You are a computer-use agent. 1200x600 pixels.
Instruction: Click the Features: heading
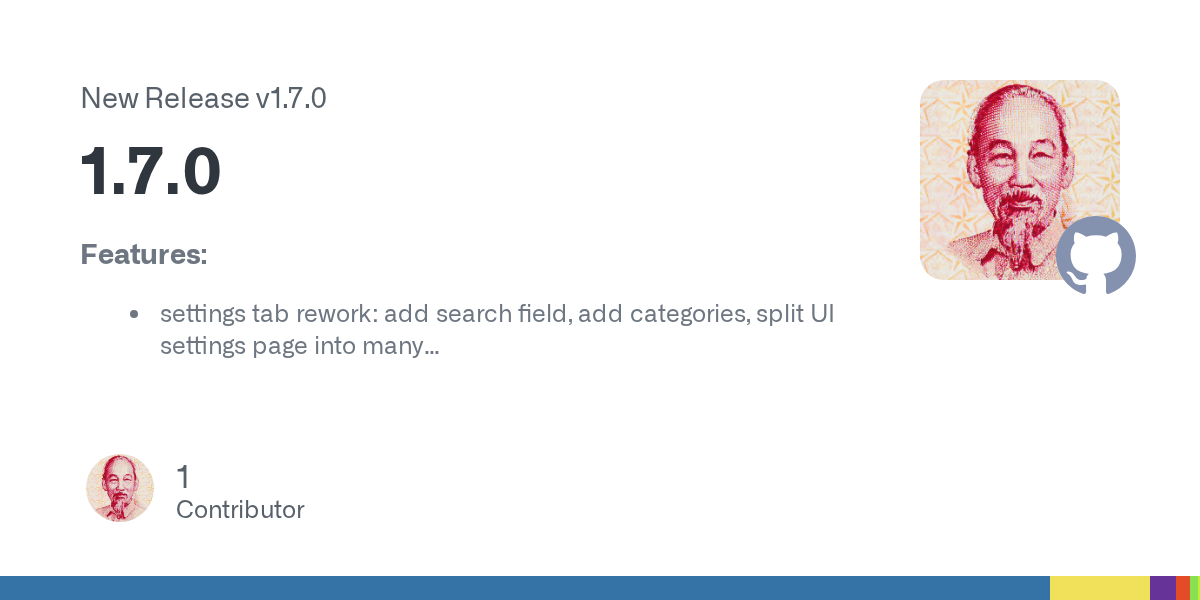click(143, 255)
